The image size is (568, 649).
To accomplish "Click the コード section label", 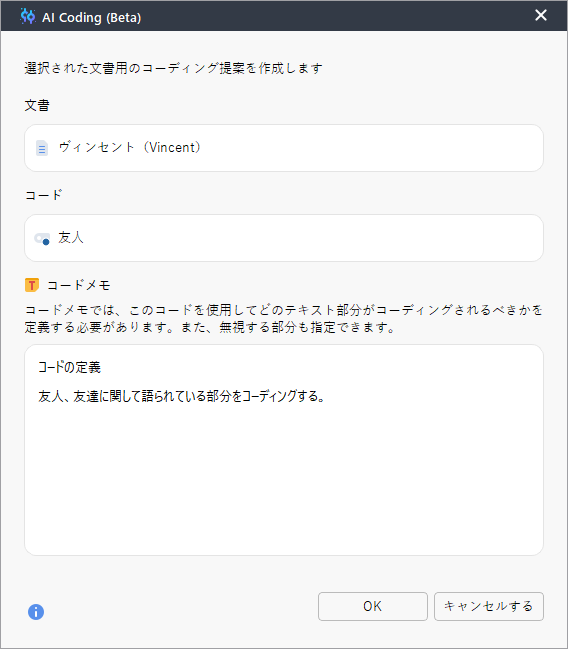I will click(x=43, y=195).
